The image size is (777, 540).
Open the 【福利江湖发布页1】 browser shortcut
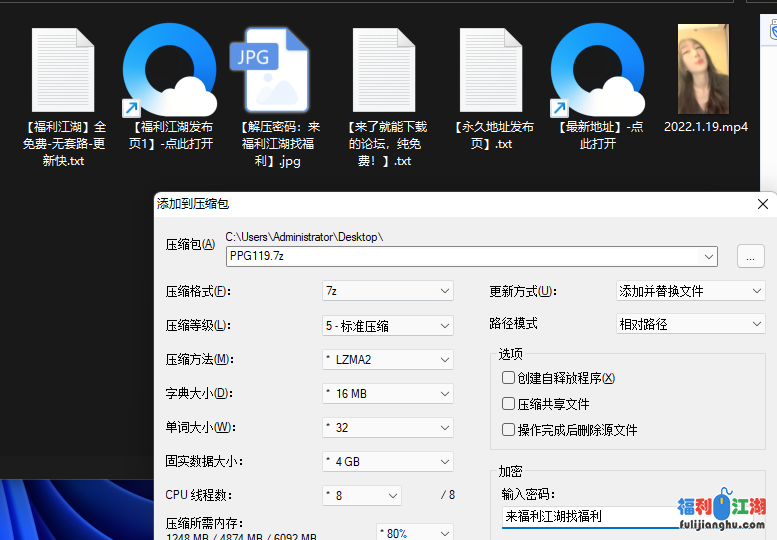tap(169, 71)
